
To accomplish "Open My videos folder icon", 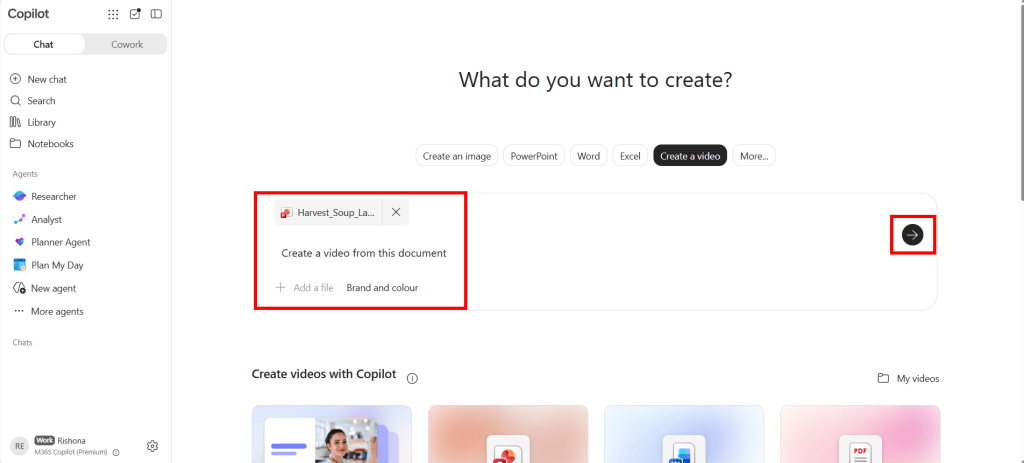I will pyautogui.click(x=883, y=378).
